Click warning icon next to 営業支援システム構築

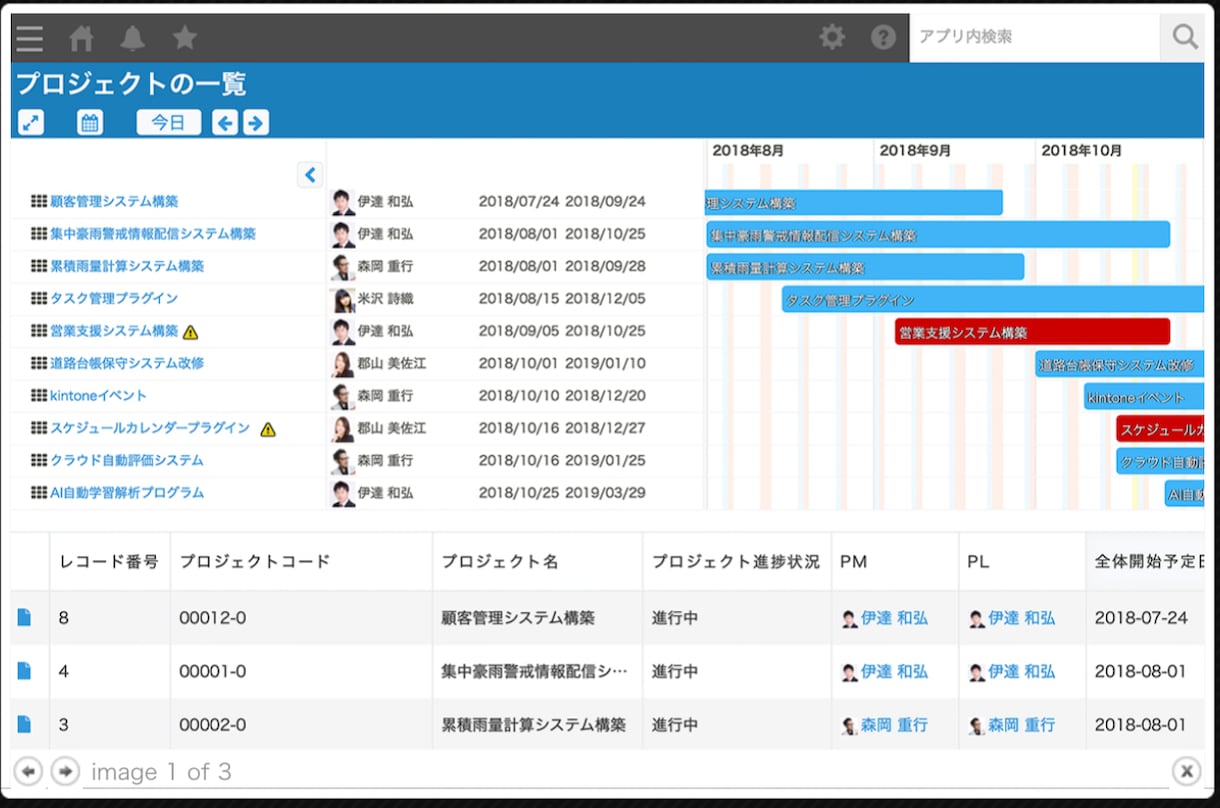tap(190, 332)
